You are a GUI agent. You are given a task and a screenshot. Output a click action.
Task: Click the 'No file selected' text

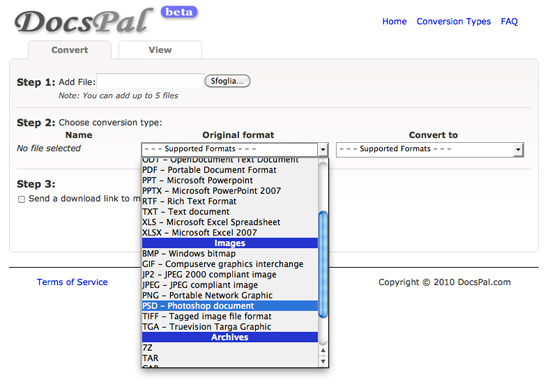click(49, 148)
